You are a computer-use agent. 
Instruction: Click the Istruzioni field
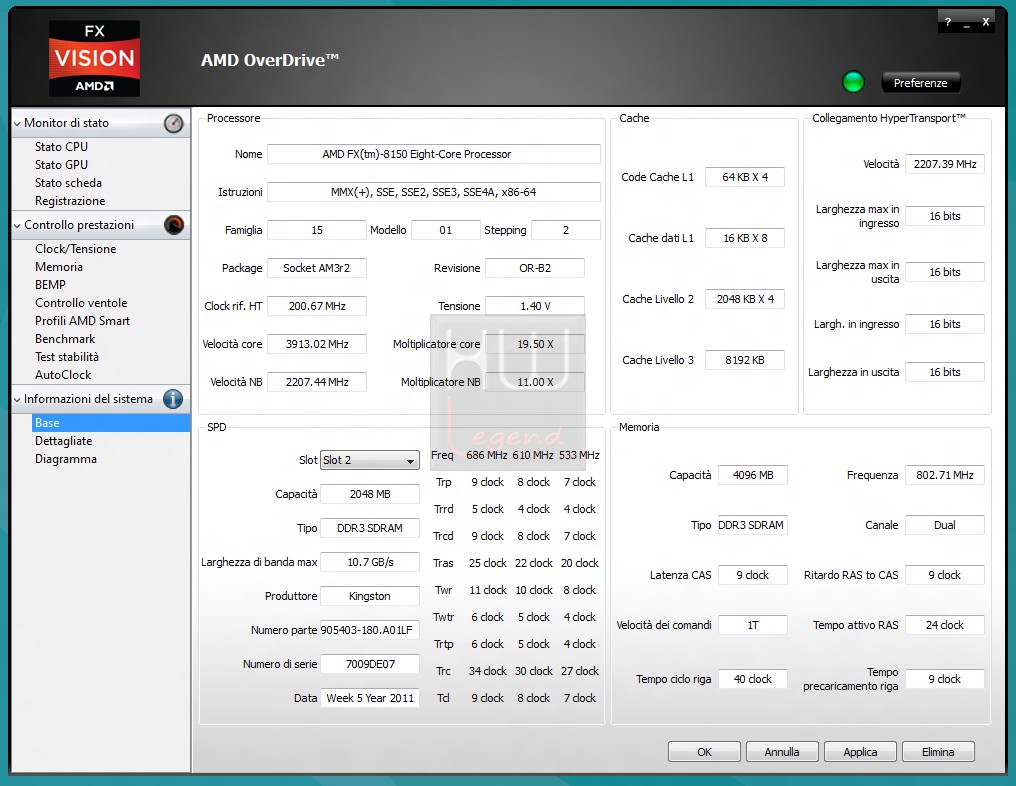(433, 192)
